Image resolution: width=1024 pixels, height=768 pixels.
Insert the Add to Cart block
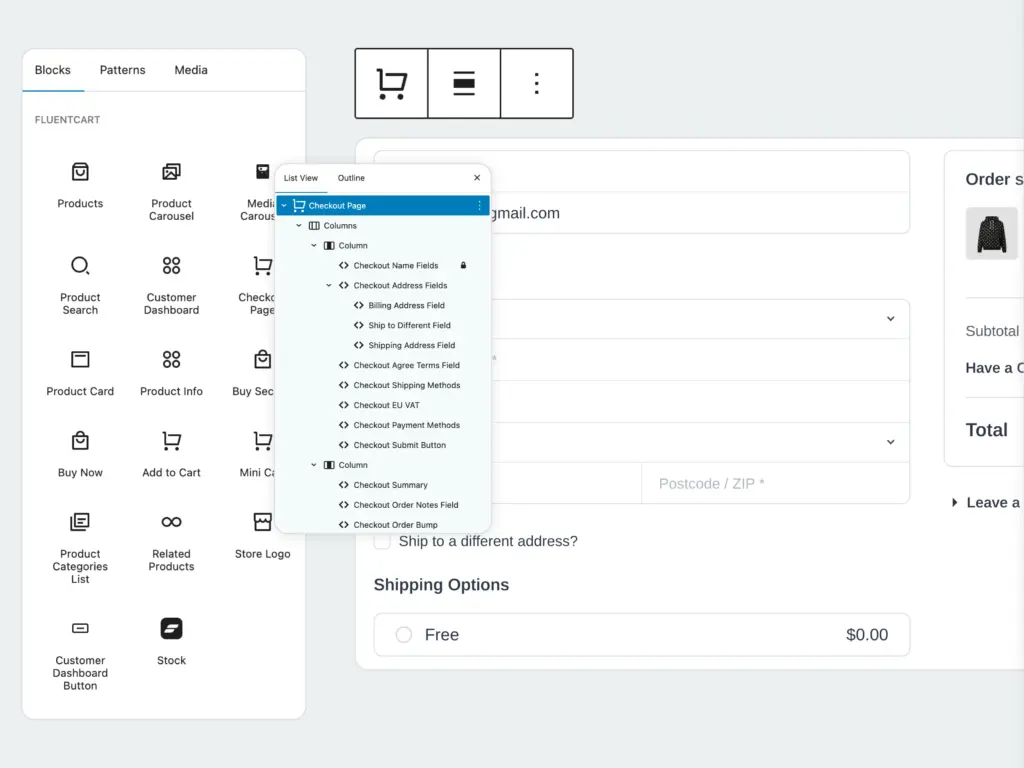click(x=171, y=455)
